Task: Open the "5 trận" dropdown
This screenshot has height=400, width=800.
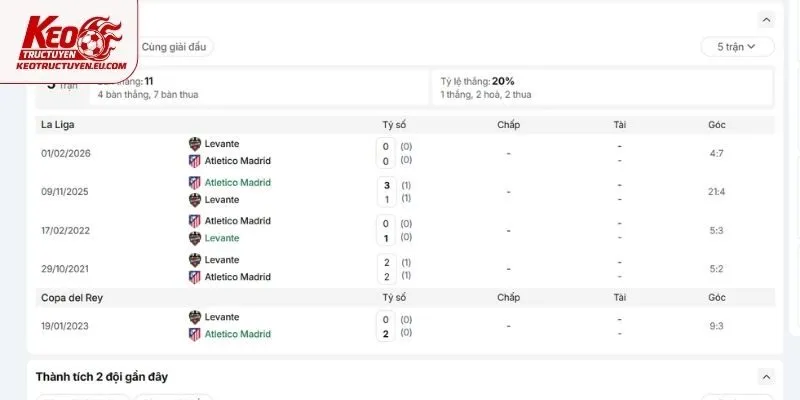Action: 737,47
